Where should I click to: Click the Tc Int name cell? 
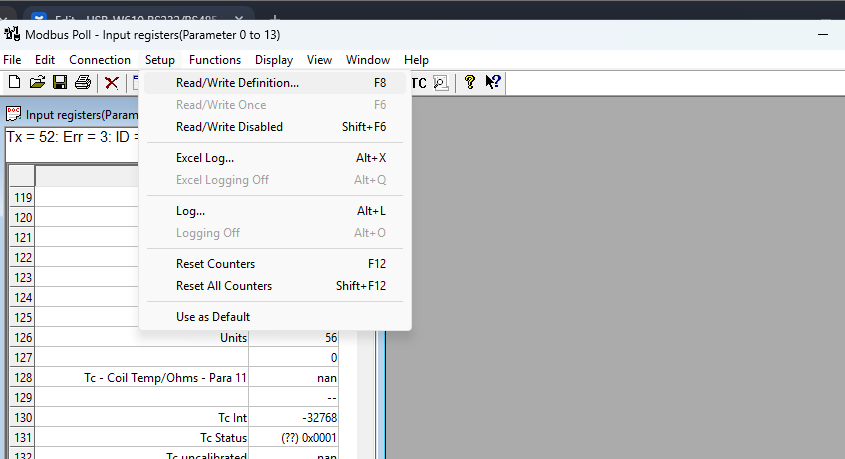pos(142,418)
